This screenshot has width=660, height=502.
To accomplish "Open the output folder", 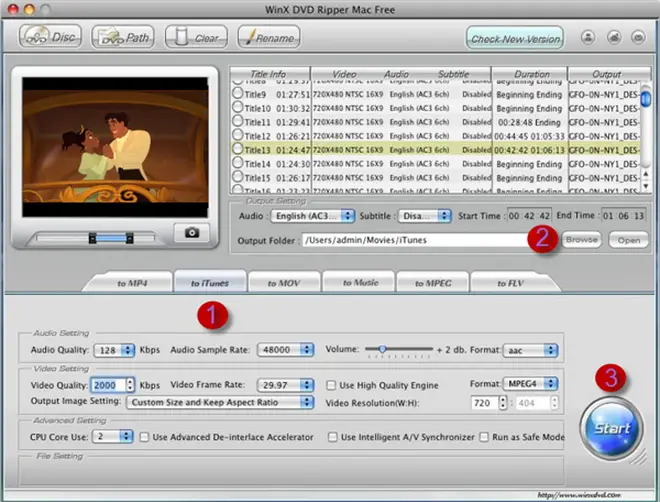I will click(628, 240).
